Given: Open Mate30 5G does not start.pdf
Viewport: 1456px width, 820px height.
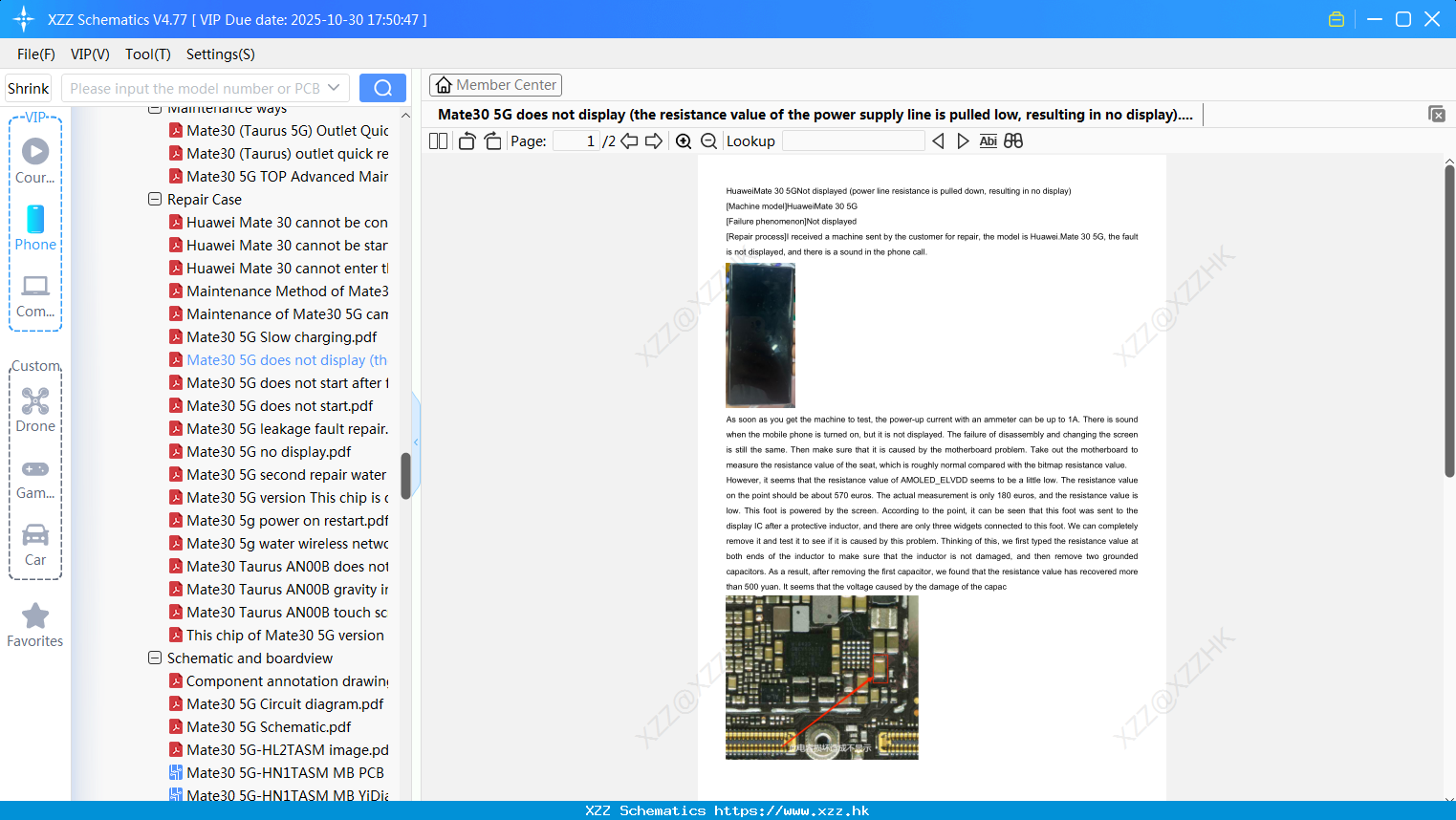Looking at the screenshot, I should point(279,405).
